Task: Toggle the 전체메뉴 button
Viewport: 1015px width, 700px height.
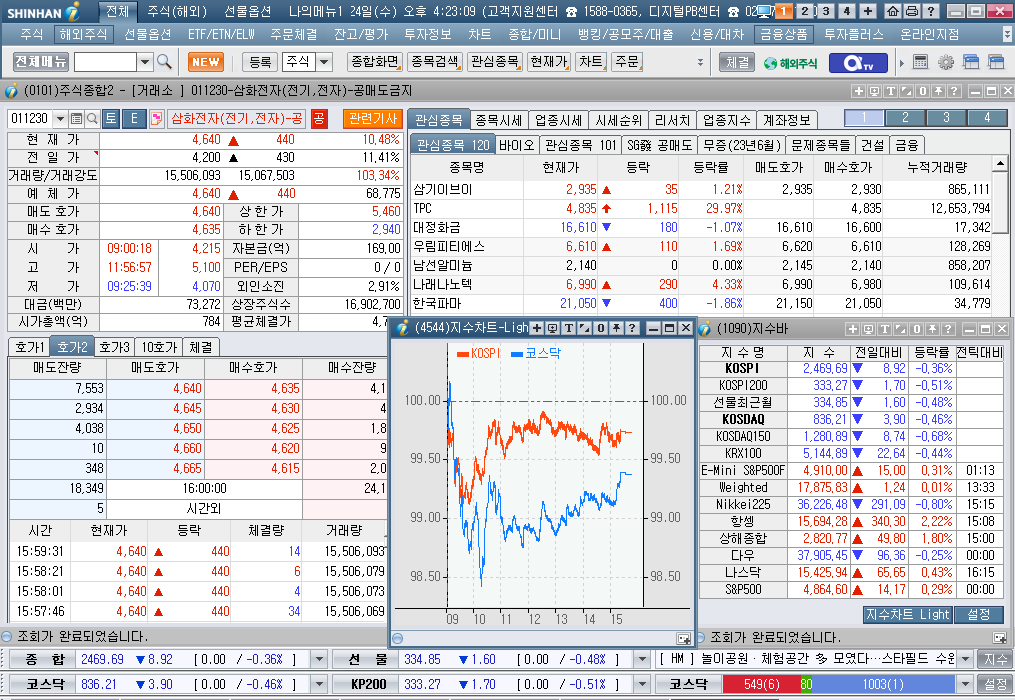Action: pyautogui.click(x=41, y=62)
